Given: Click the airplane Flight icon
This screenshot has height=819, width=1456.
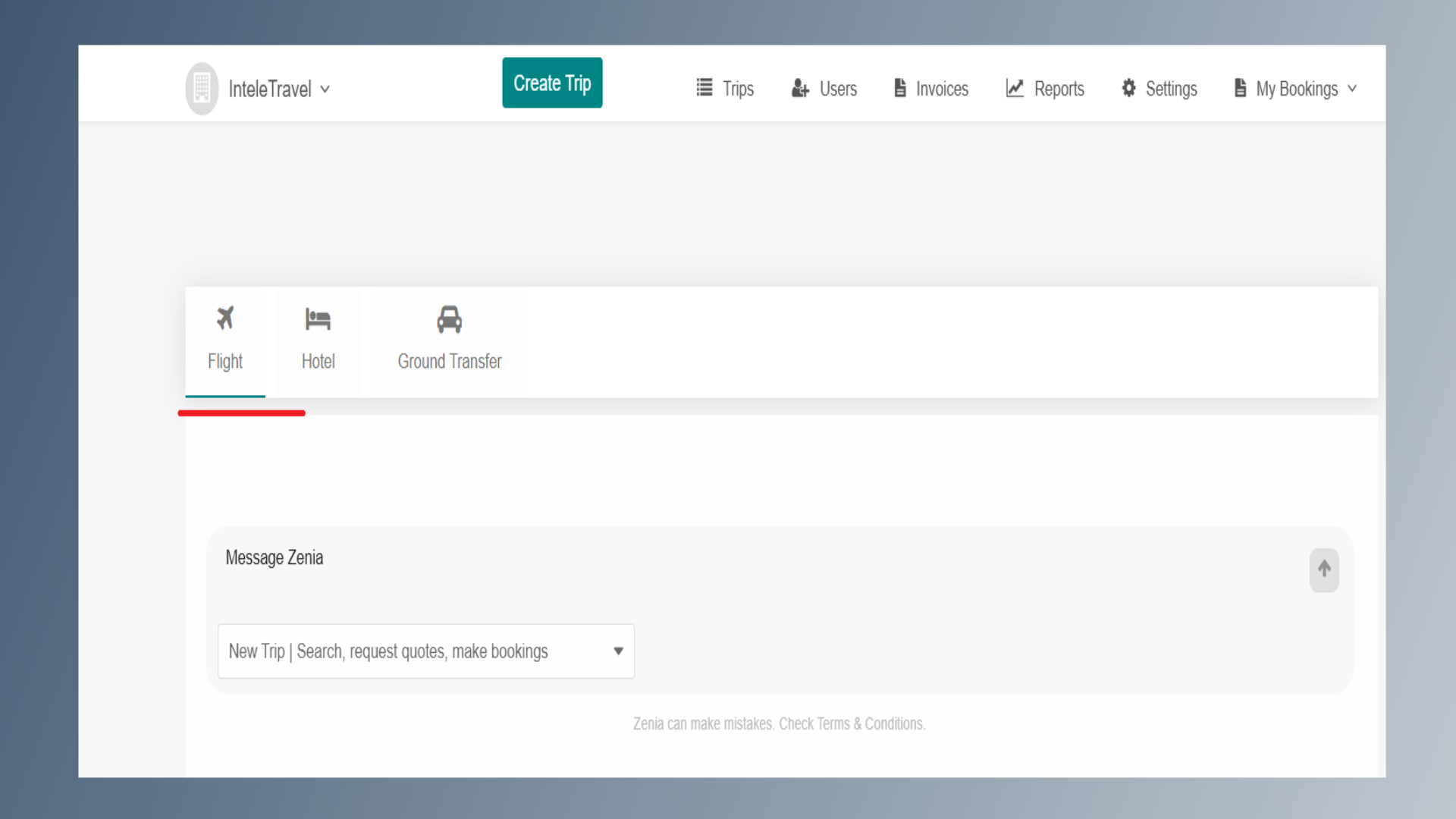Looking at the screenshot, I should (x=225, y=318).
